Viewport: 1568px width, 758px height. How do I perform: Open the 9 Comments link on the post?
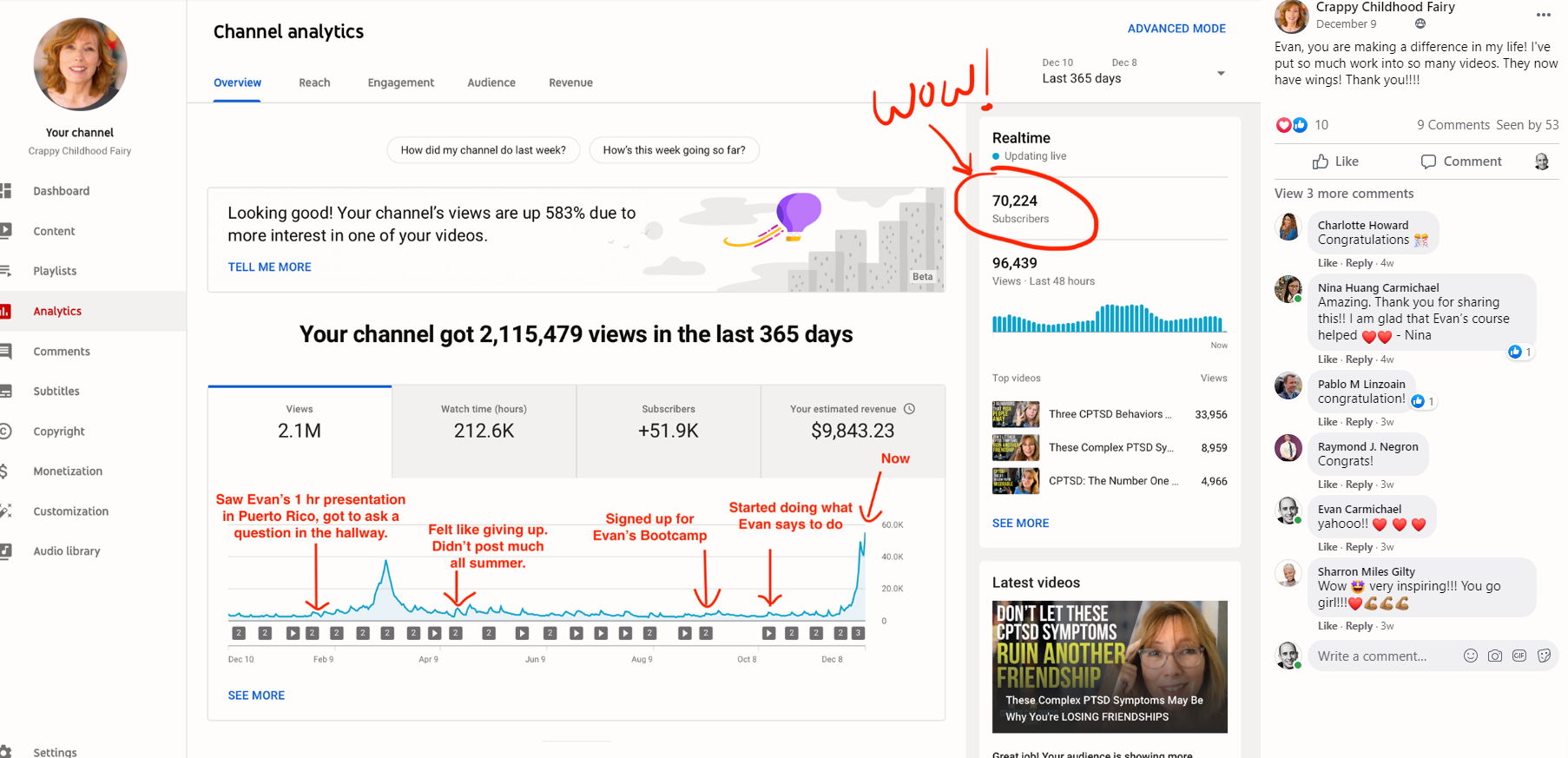click(1453, 125)
